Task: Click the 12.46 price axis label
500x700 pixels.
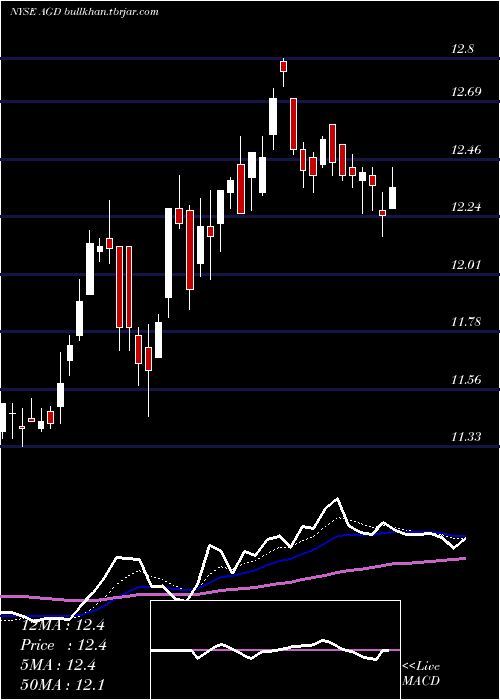Action: (466, 150)
